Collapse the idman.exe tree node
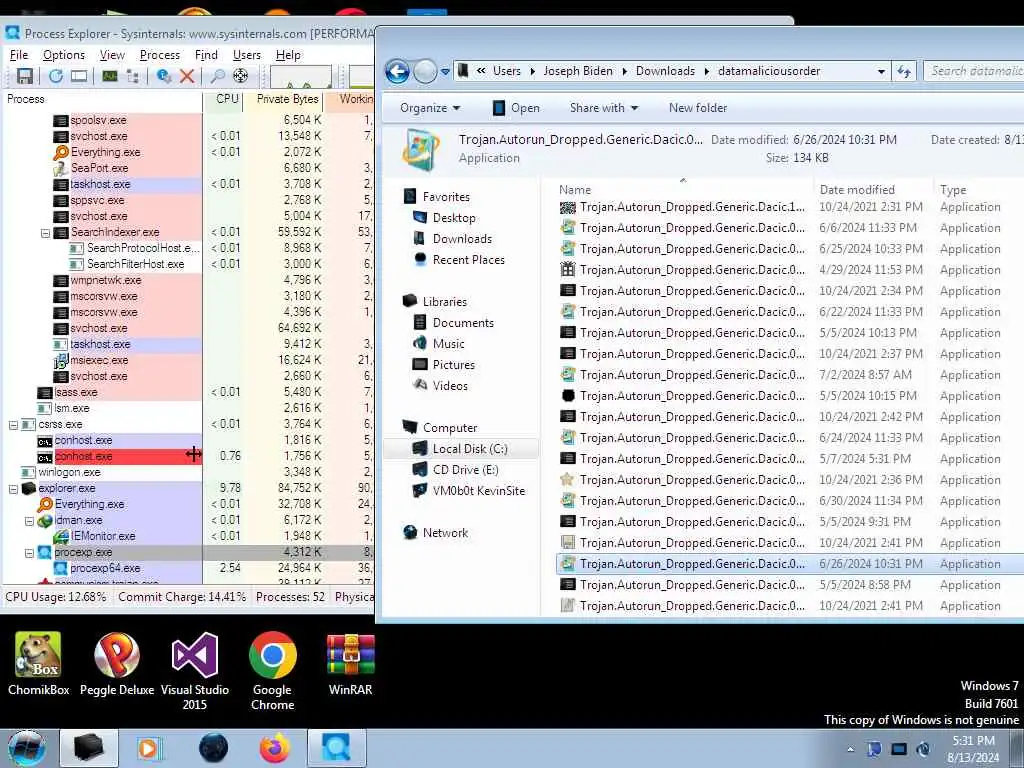The height and width of the screenshot is (768, 1024). coord(29,520)
